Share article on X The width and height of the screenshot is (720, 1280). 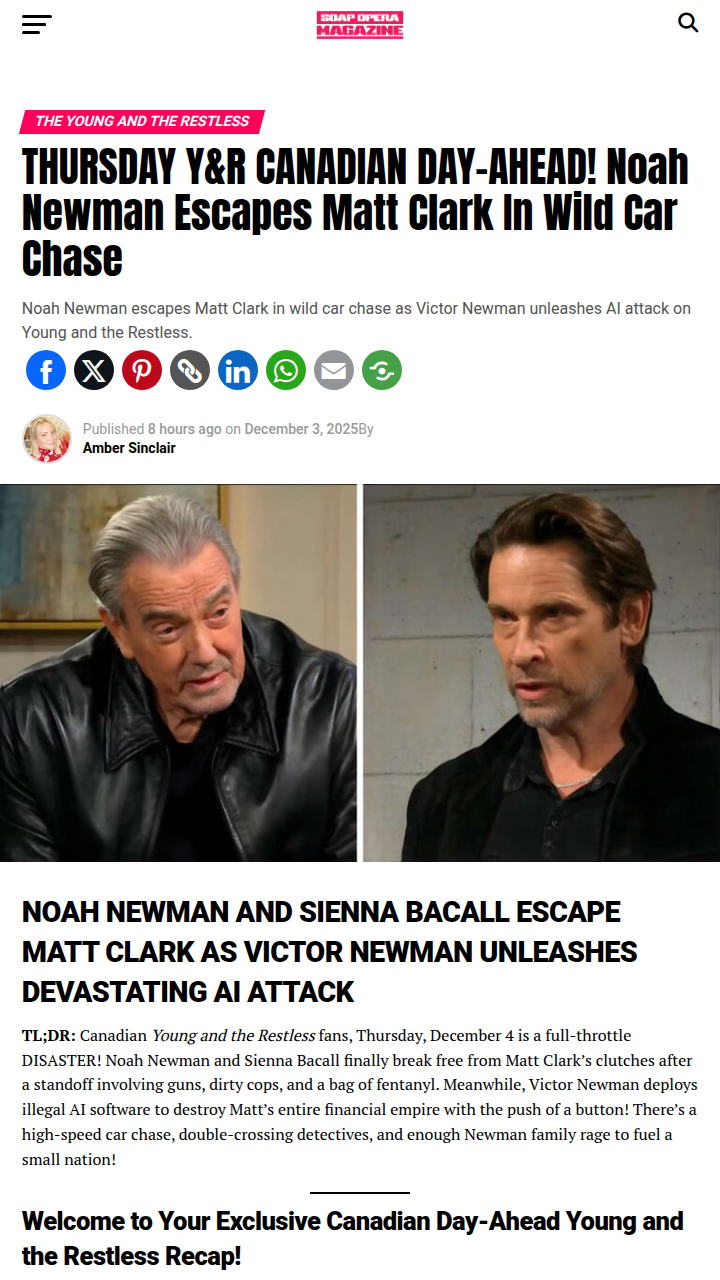click(94, 370)
